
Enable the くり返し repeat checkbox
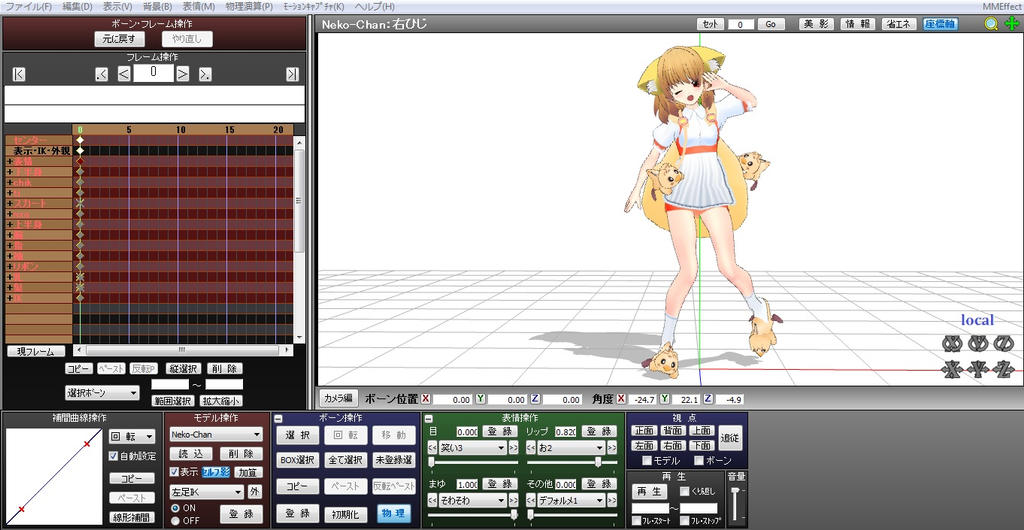(x=684, y=491)
